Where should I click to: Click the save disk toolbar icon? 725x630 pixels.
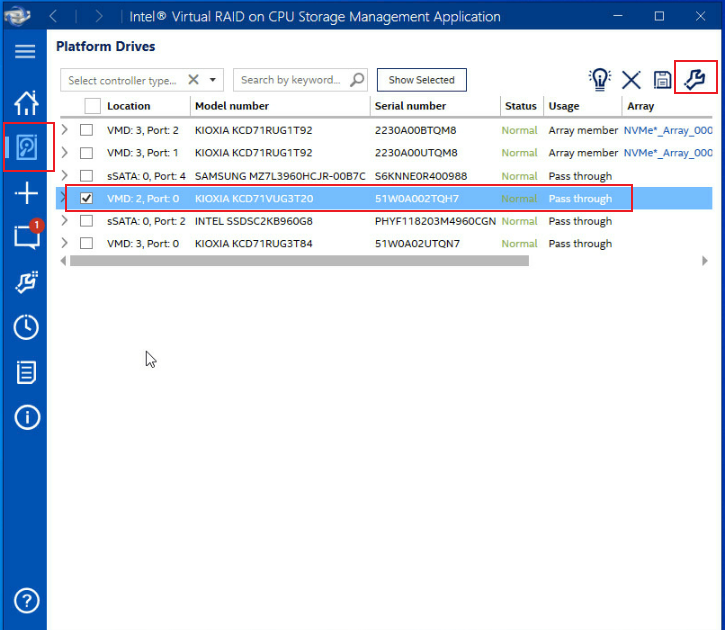[662, 80]
